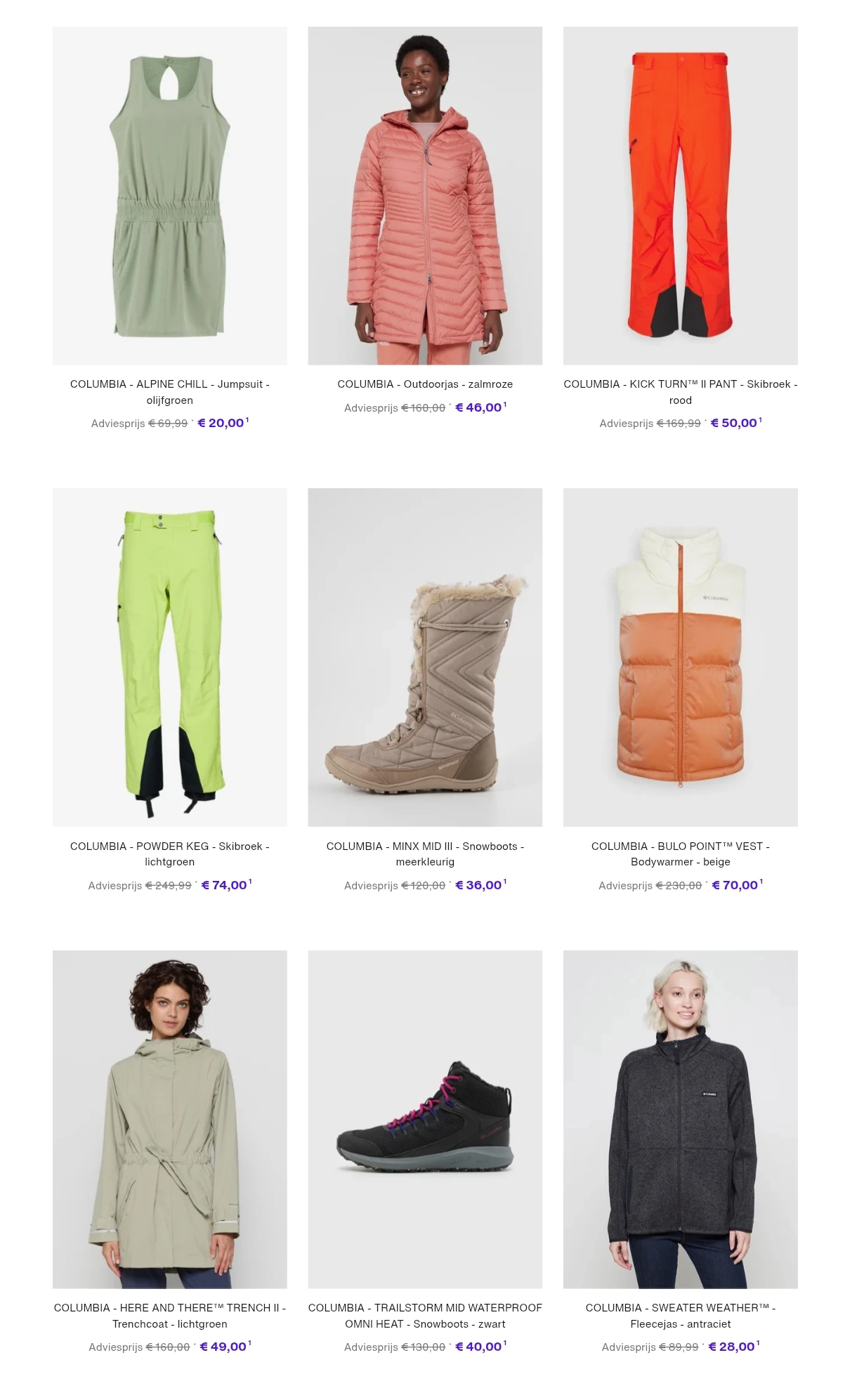Click the POWDER KEG Skibroek lichtgroen title

(x=169, y=853)
